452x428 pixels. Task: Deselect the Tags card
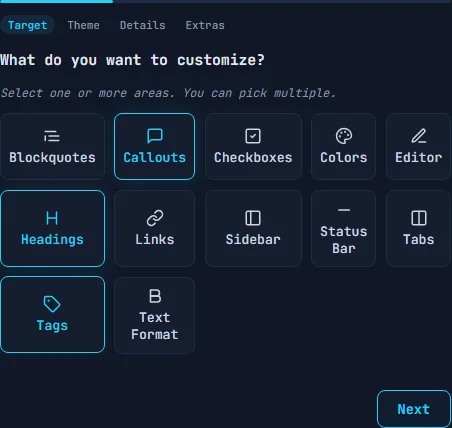(x=53, y=314)
